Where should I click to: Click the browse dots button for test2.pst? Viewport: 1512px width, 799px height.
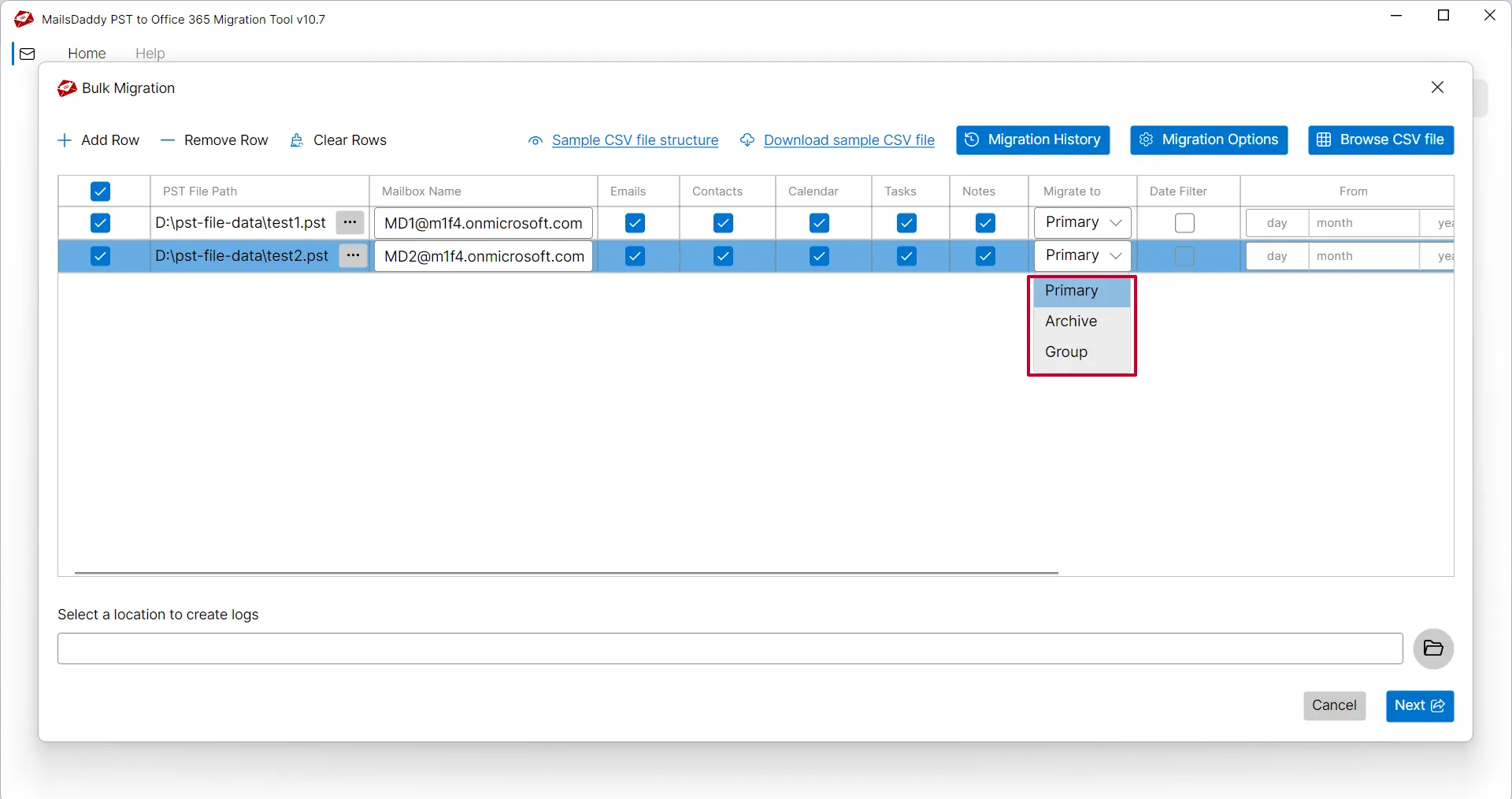point(354,256)
